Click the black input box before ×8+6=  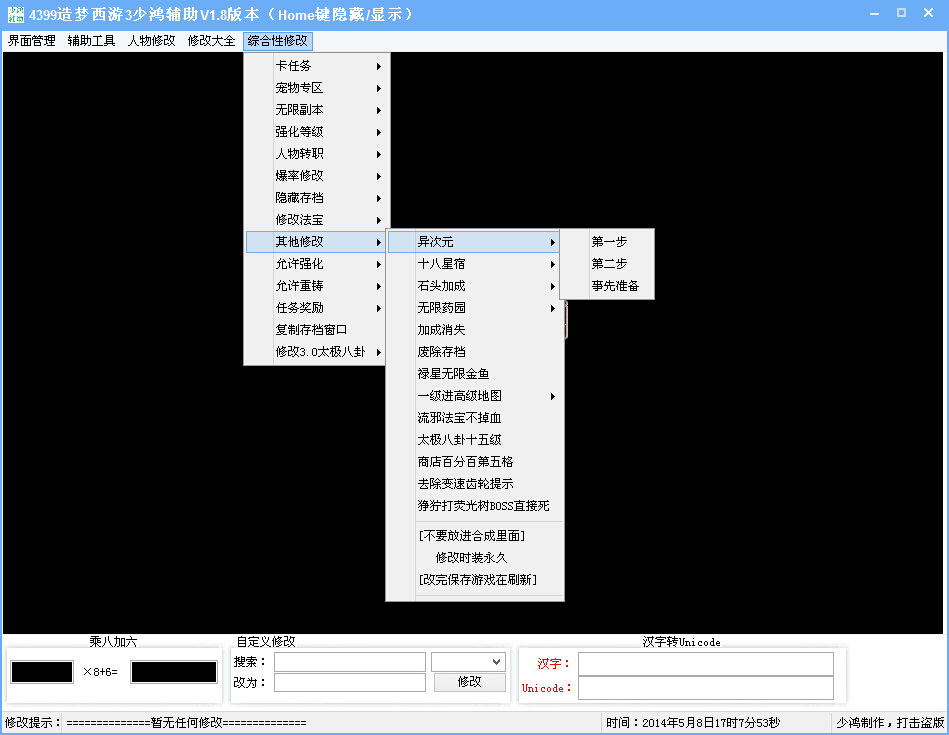42,672
